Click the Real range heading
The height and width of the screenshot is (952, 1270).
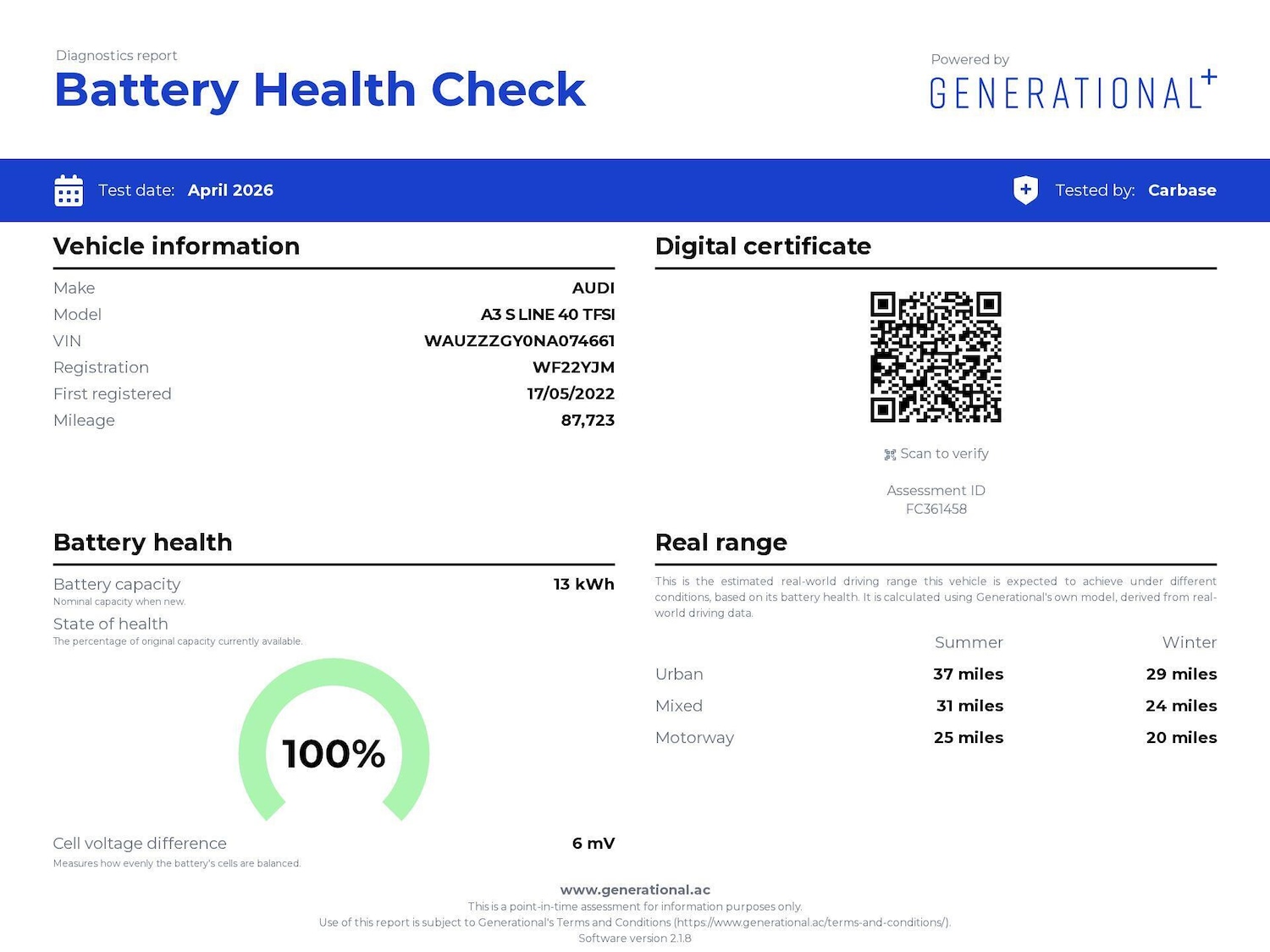coord(721,542)
